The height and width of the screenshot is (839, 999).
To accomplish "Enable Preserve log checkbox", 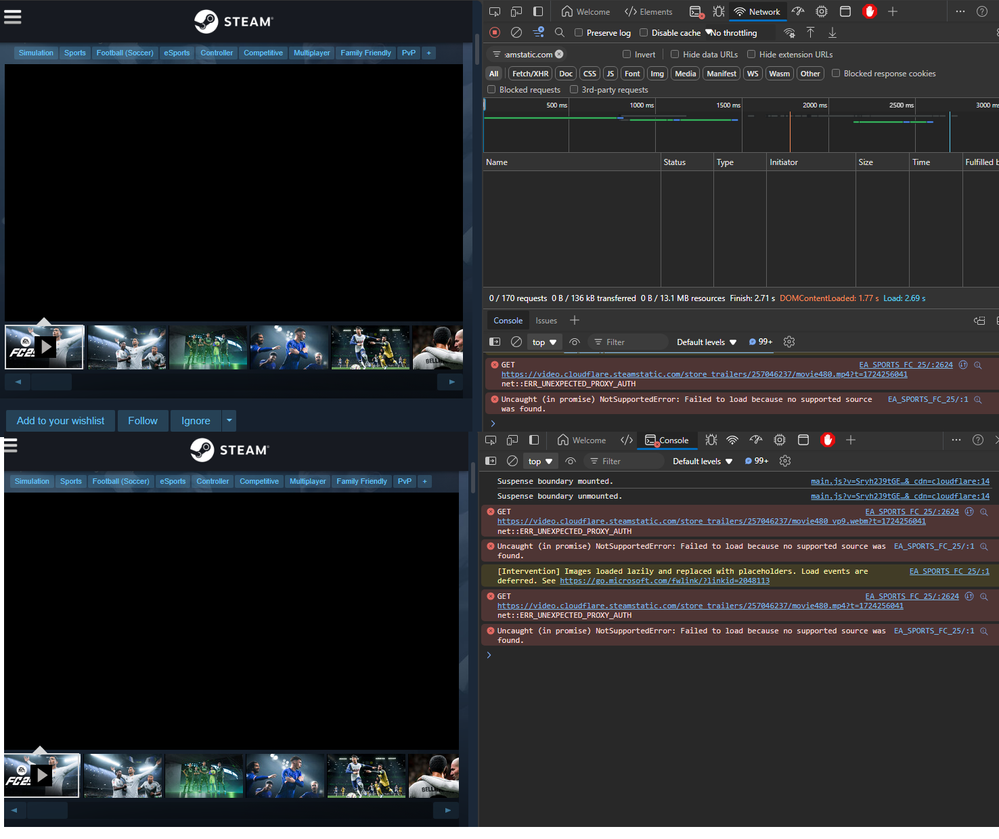I will click(579, 32).
